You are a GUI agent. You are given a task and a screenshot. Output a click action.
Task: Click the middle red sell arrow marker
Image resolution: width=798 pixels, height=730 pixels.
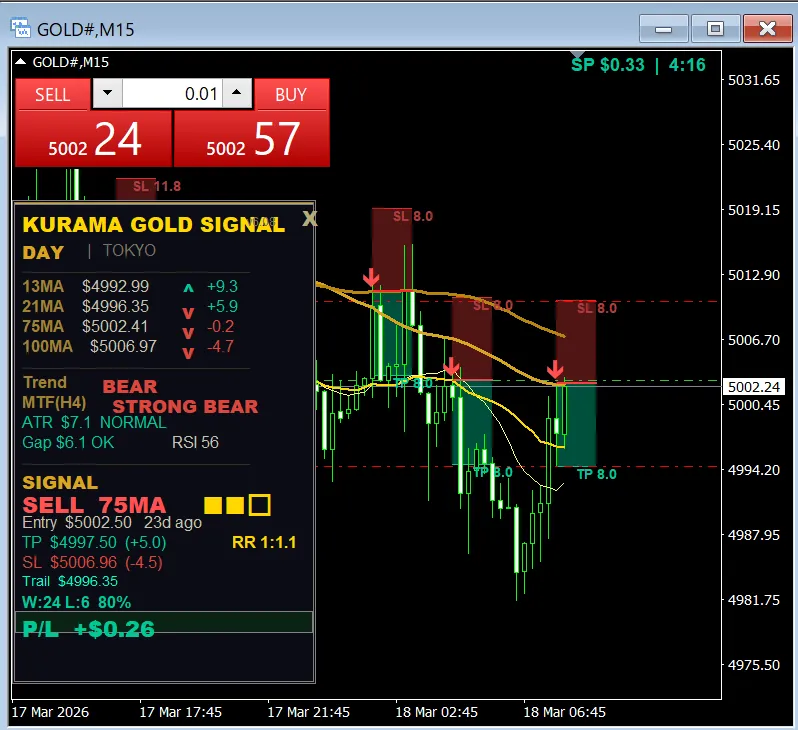coord(451,367)
